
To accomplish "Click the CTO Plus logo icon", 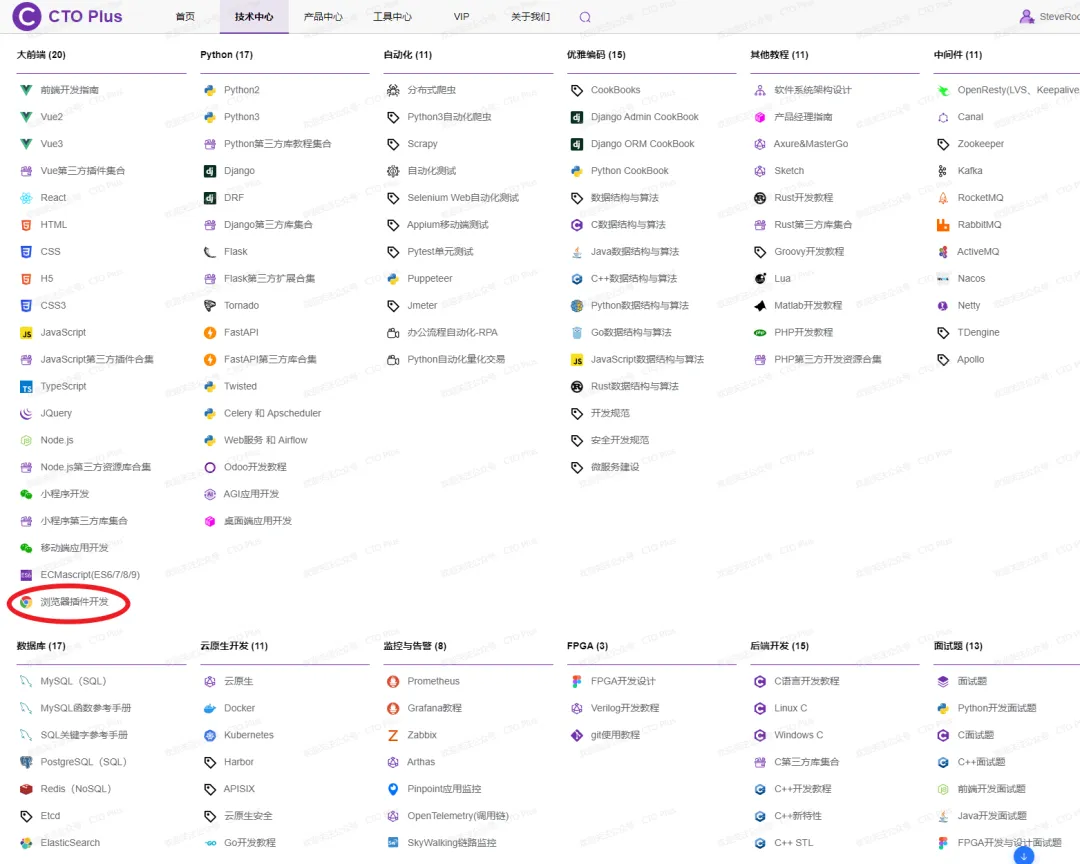I will 27,16.
